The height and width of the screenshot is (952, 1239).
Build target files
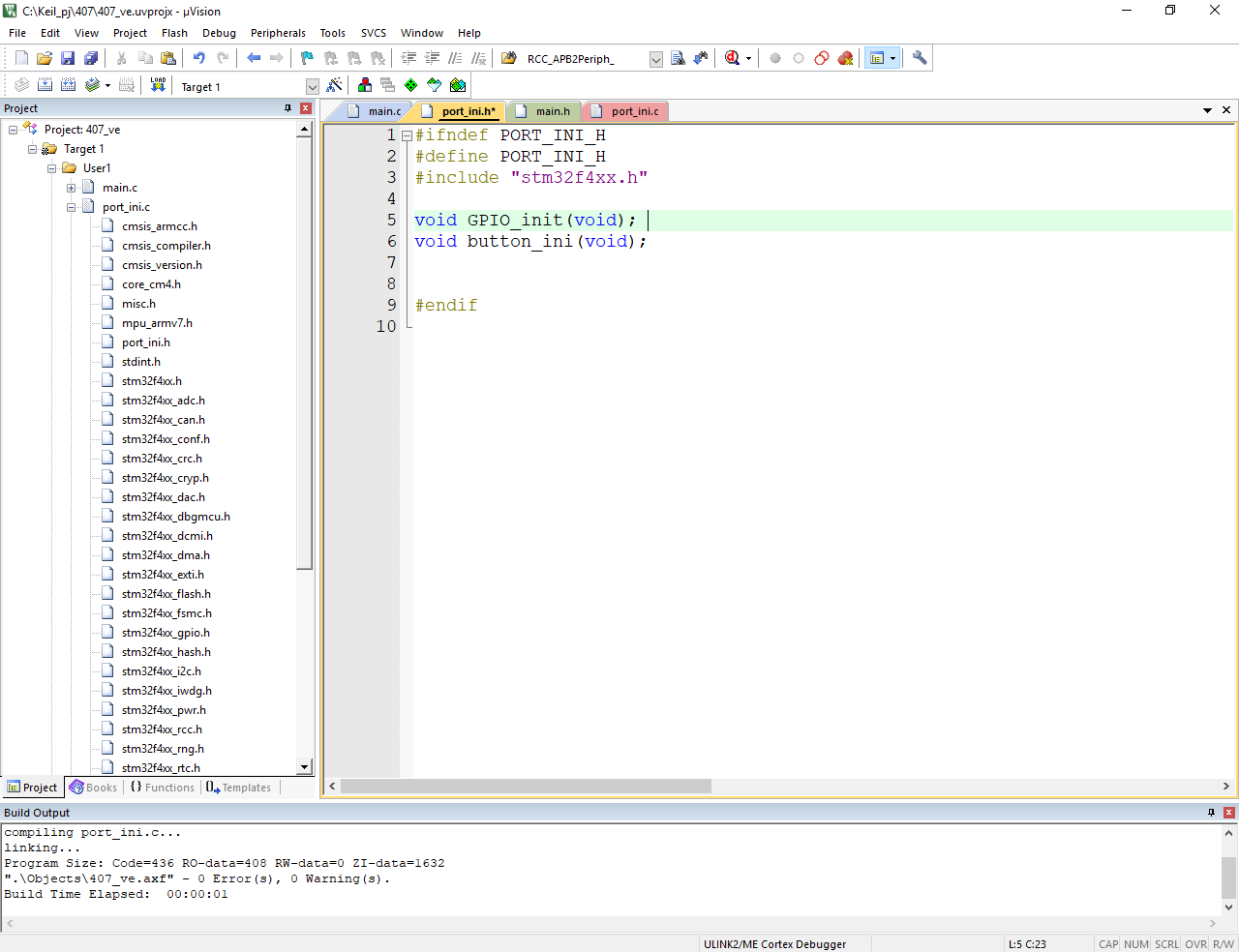pos(45,85)
